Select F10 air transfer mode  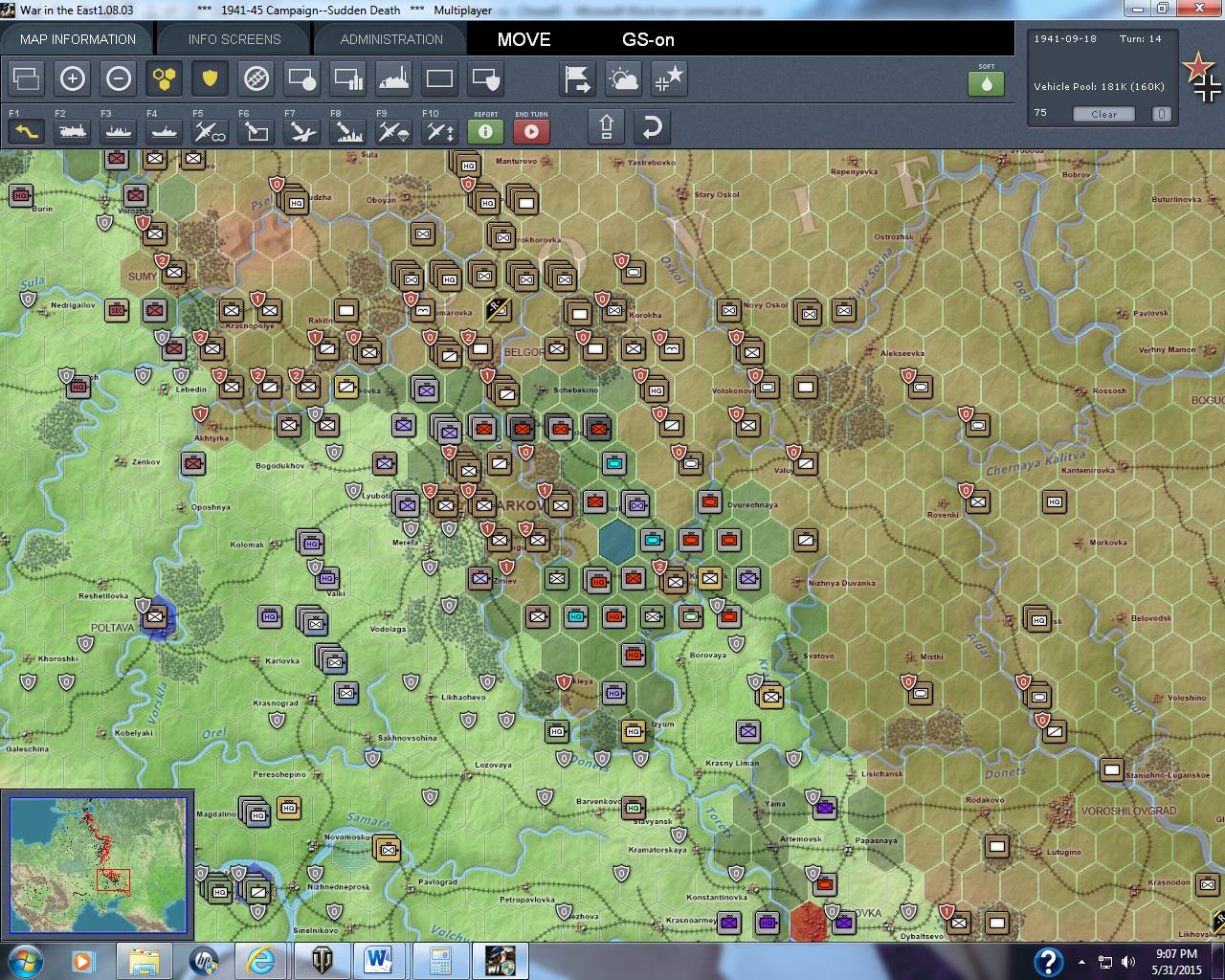pyautogui.click(x=440, y=130)
